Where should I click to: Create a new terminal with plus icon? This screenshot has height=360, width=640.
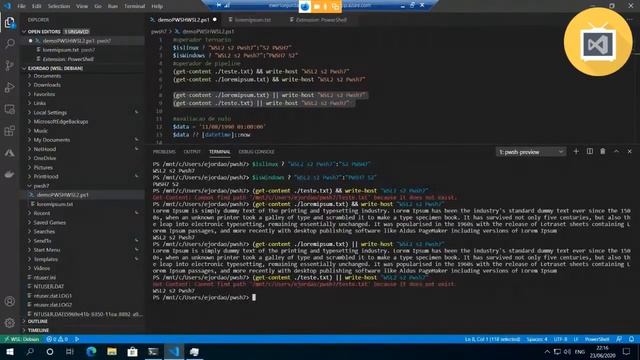pos(576,151)
